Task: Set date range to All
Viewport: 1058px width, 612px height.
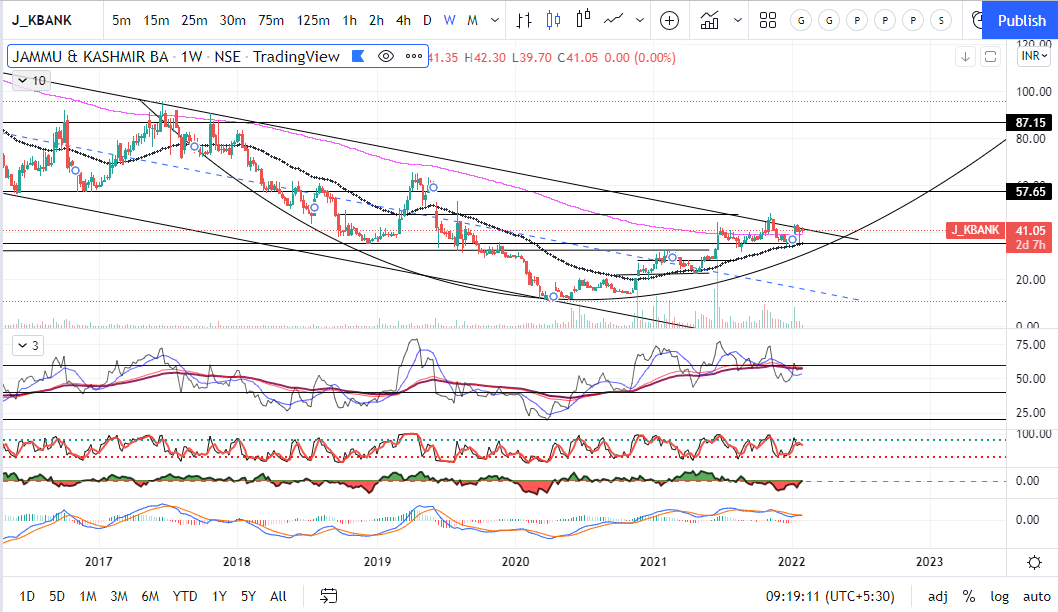Action: (x=278, y=596)
